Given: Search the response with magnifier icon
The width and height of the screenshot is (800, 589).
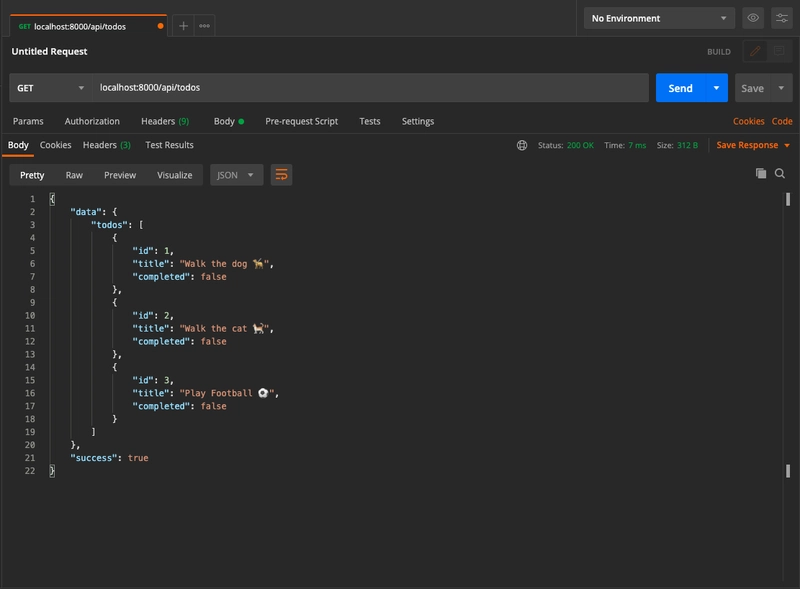Looking at the screenshot, I should (x=780, y=174).
